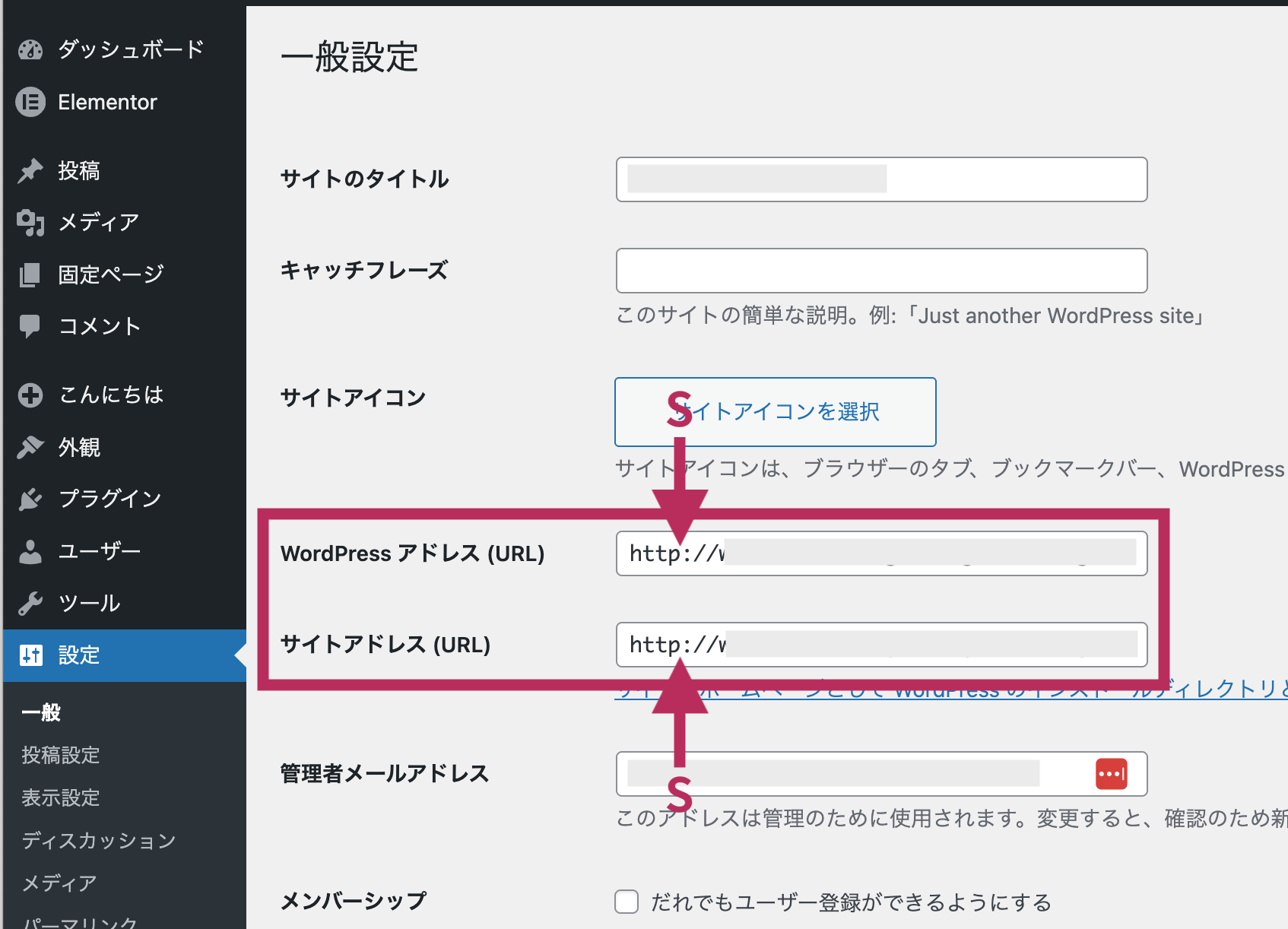The image size is (1288, 929).
Task: Select the ツール wrench icon
Action: pos(30,602)
